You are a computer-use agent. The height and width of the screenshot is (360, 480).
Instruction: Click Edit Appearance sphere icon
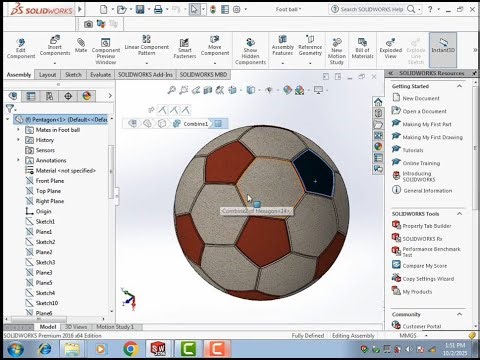[x=287, y=90]
